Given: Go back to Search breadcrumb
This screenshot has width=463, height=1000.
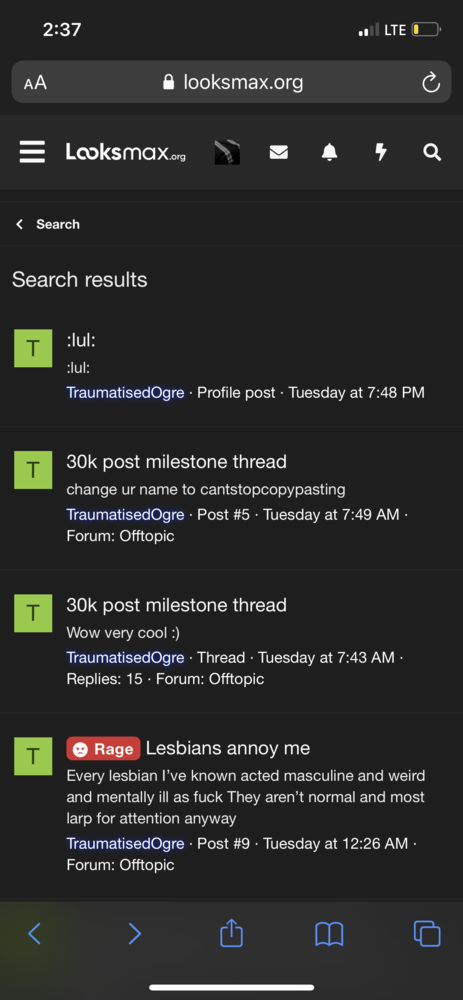Looking at the screenshot, I should (48, 224).
